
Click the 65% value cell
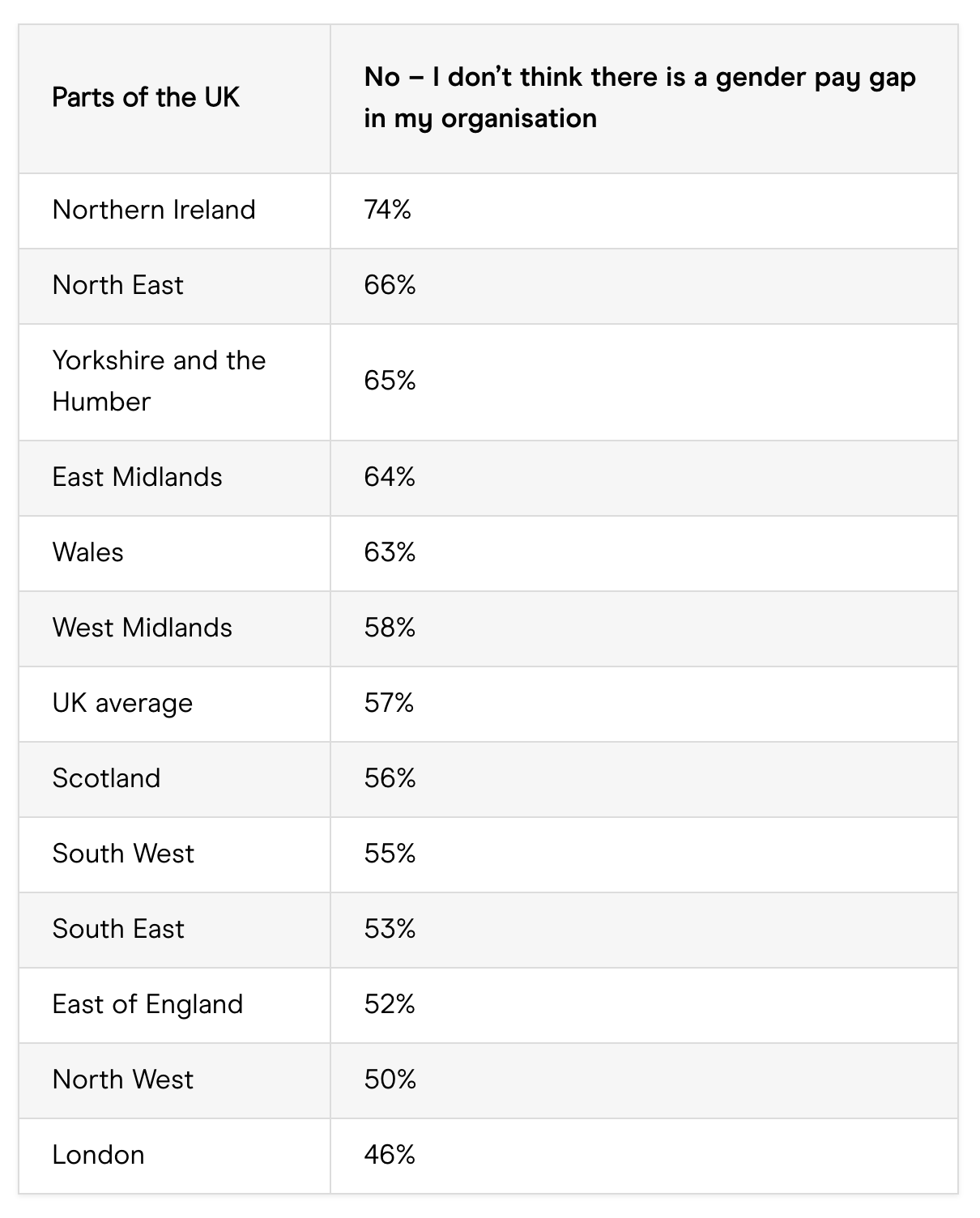pyautogui.click(x=390, y=381)
